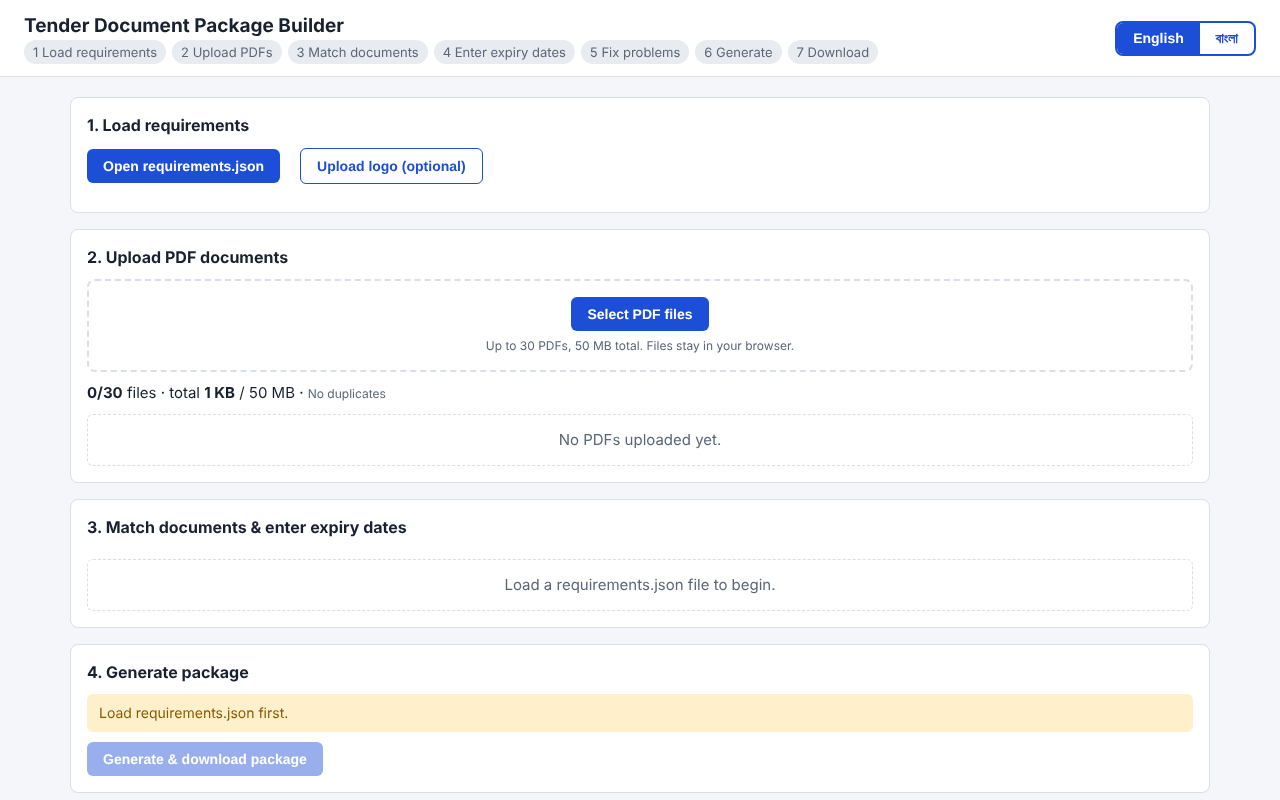Image resolution: width=1280 pixels, height=800 pixels.
Task: Click the Tender Document Package Builder title
Action: [x=184, y=25]
